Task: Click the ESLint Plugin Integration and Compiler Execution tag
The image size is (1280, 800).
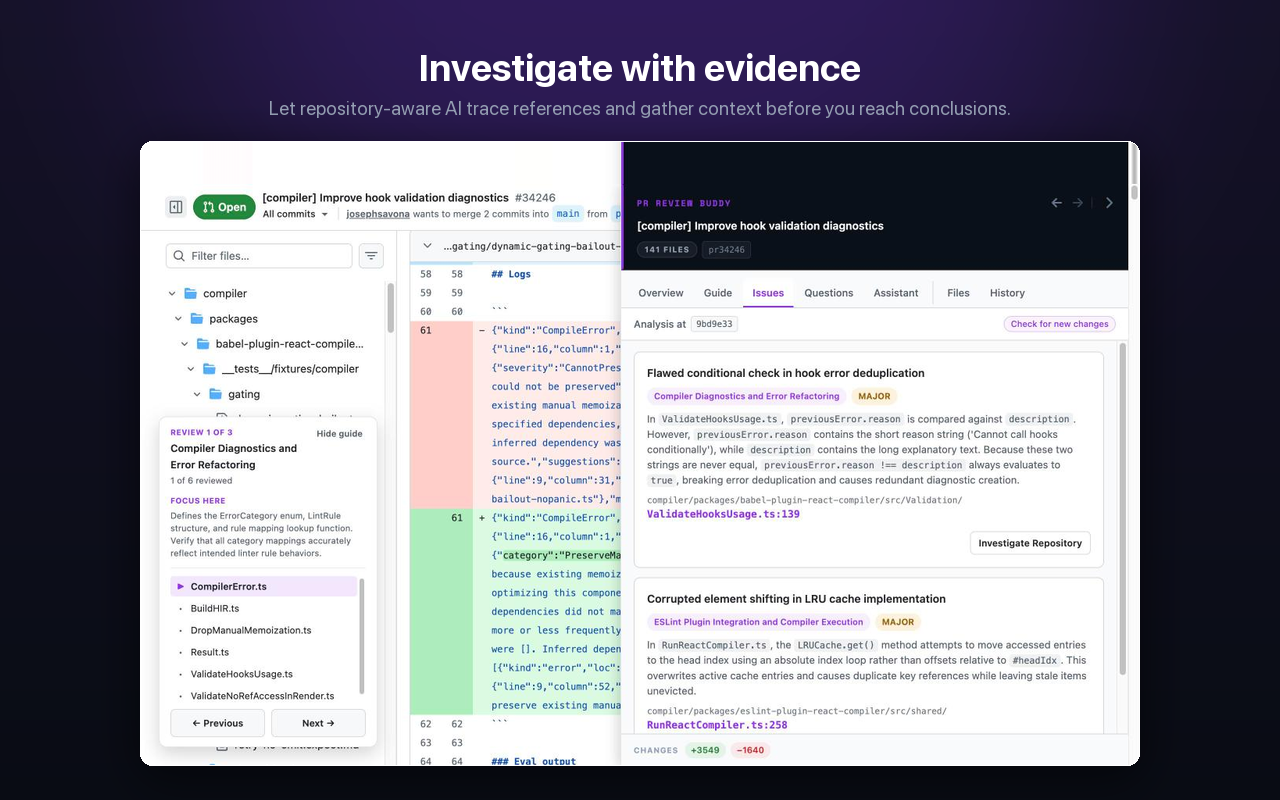Action: pyautogui.click(x=758, y=622)
